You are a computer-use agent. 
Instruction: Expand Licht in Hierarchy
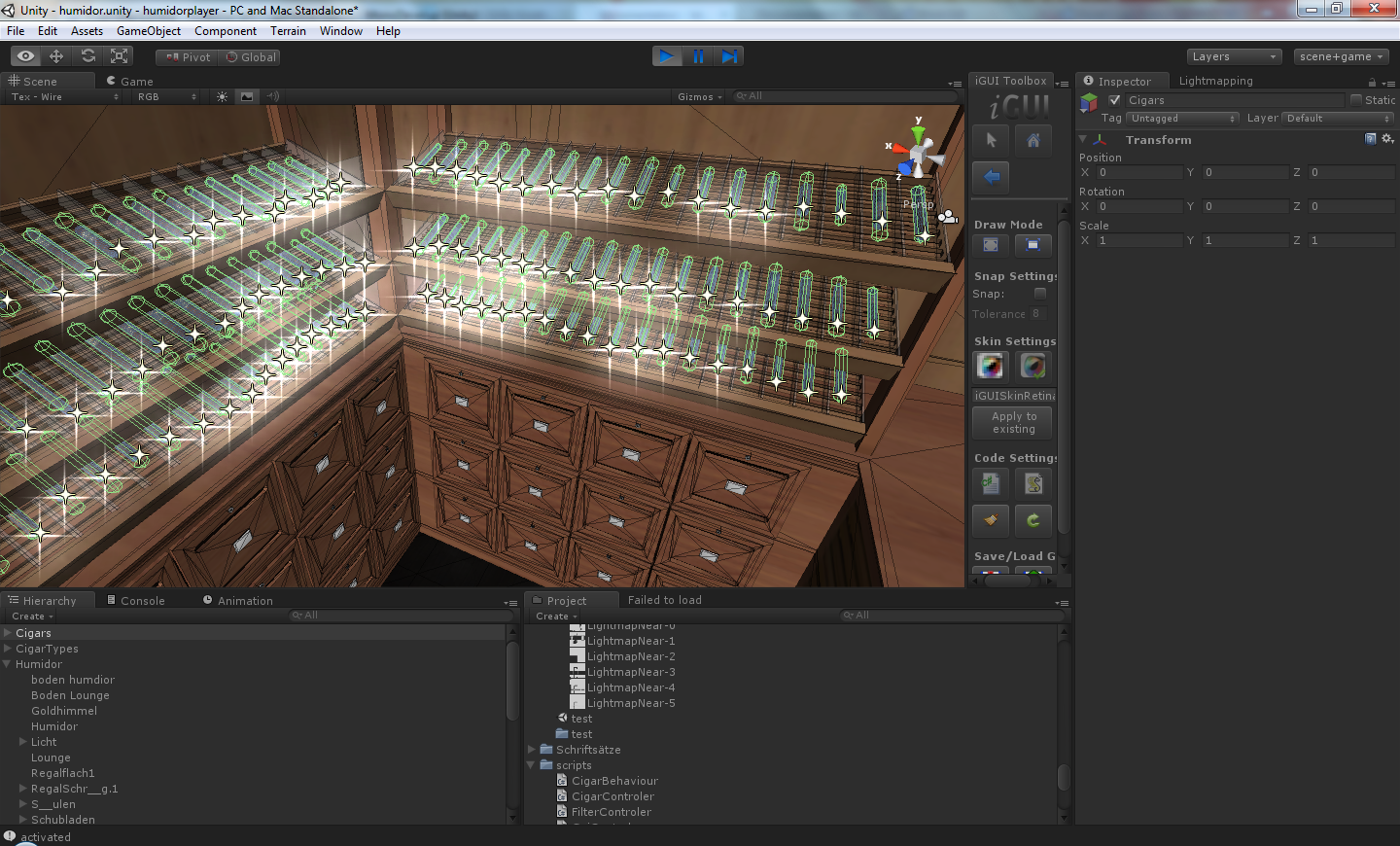point(23,742)
